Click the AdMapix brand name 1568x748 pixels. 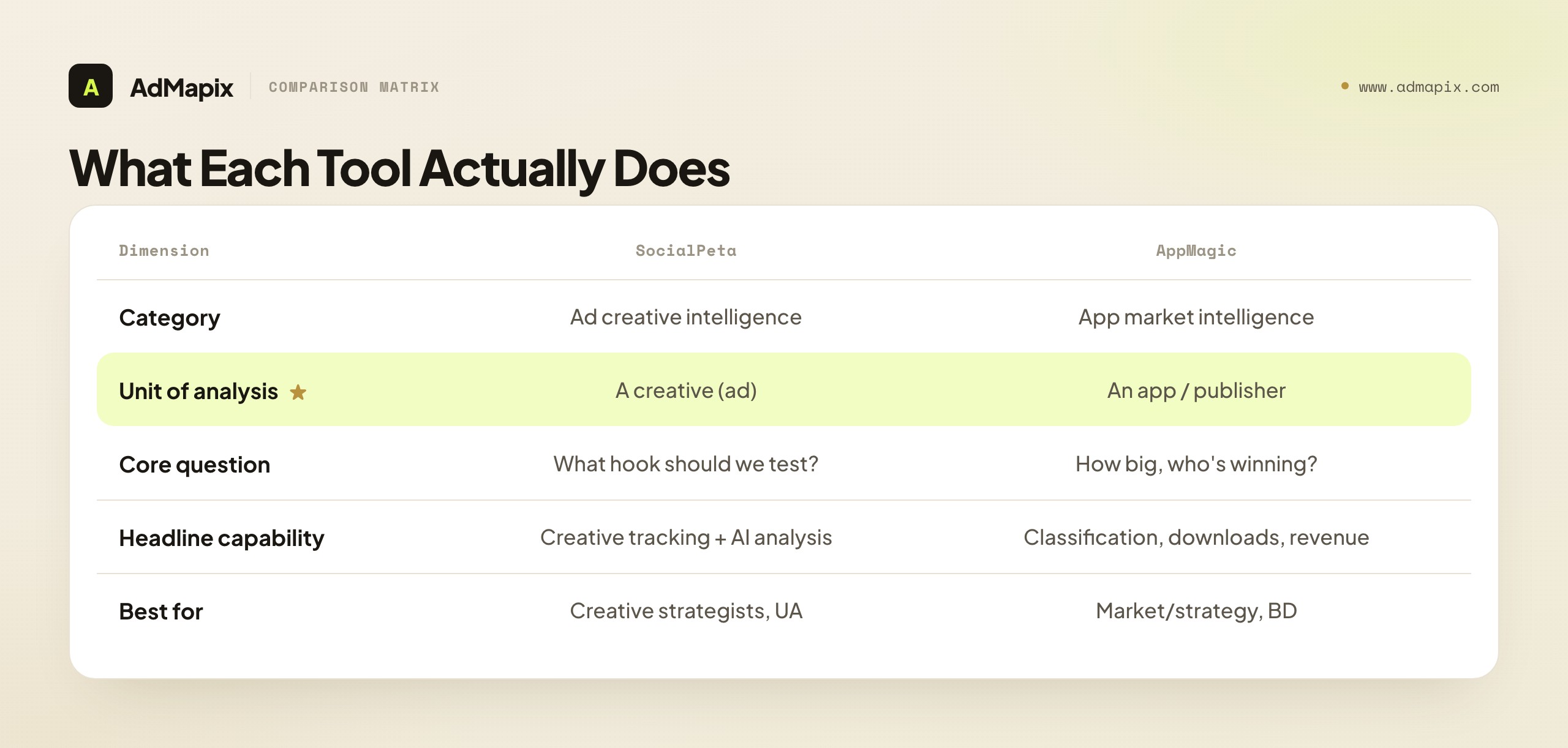(x=181, y=88)
